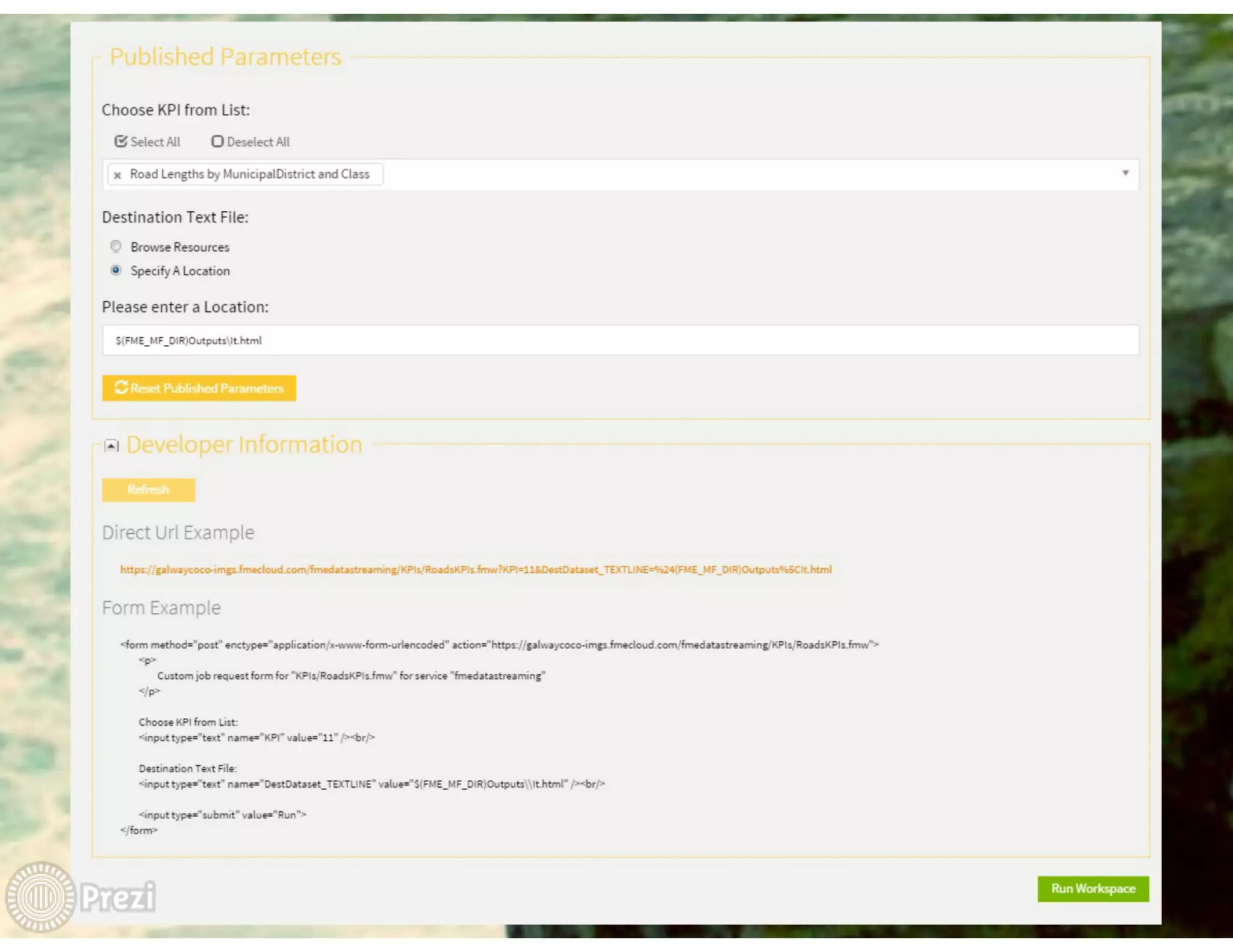Click the green Run Workspace button
Image resolution: width=1233 pixels, height=952 pixels.
click(x=1093, y=889)
